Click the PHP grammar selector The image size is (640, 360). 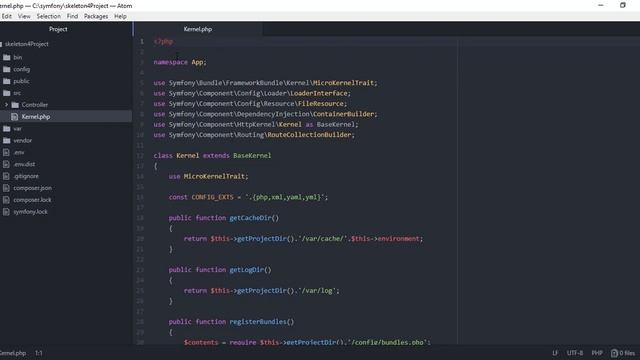(x=597, y=353)
